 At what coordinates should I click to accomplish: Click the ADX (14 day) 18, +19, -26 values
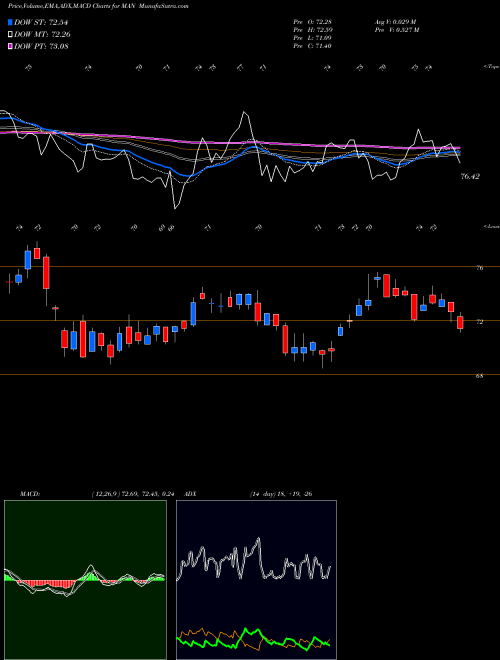[281, 494]
